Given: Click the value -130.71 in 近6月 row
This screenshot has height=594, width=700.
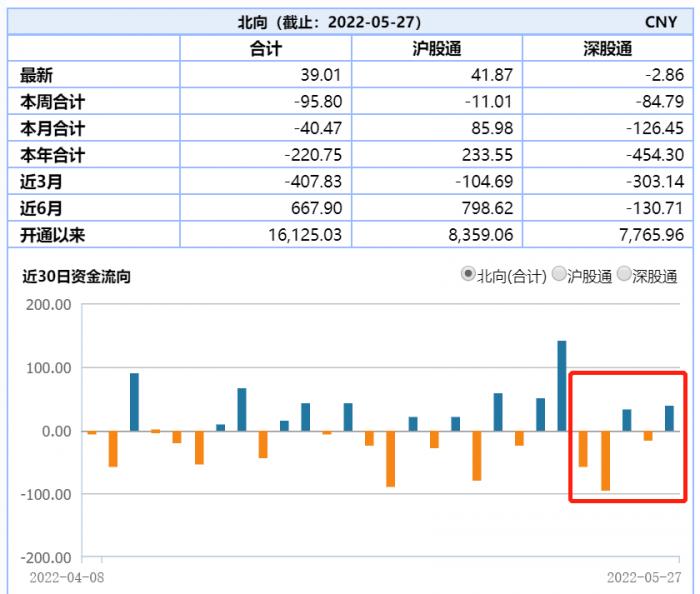Looking at the screenshot, I should 655,208.
